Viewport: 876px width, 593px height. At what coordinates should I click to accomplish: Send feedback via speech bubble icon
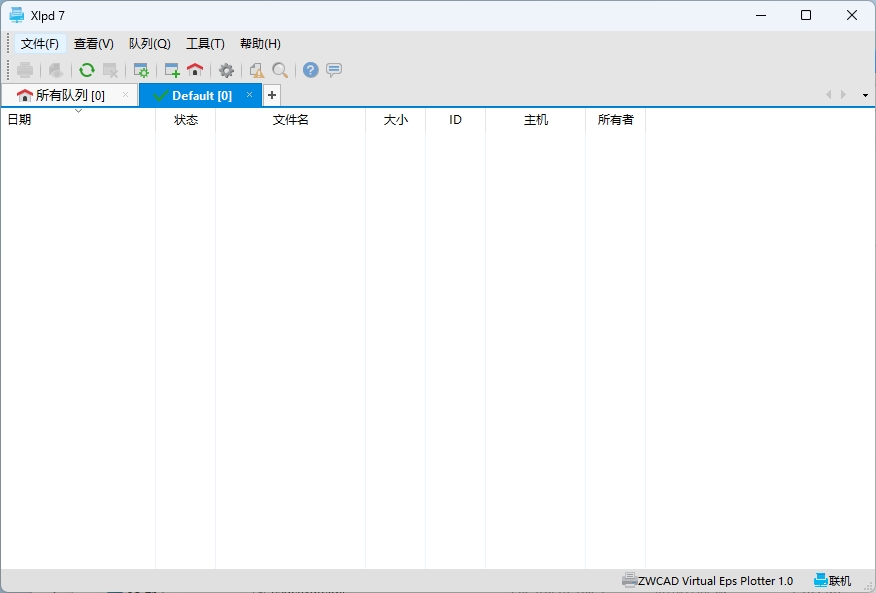tap(333, 70)
